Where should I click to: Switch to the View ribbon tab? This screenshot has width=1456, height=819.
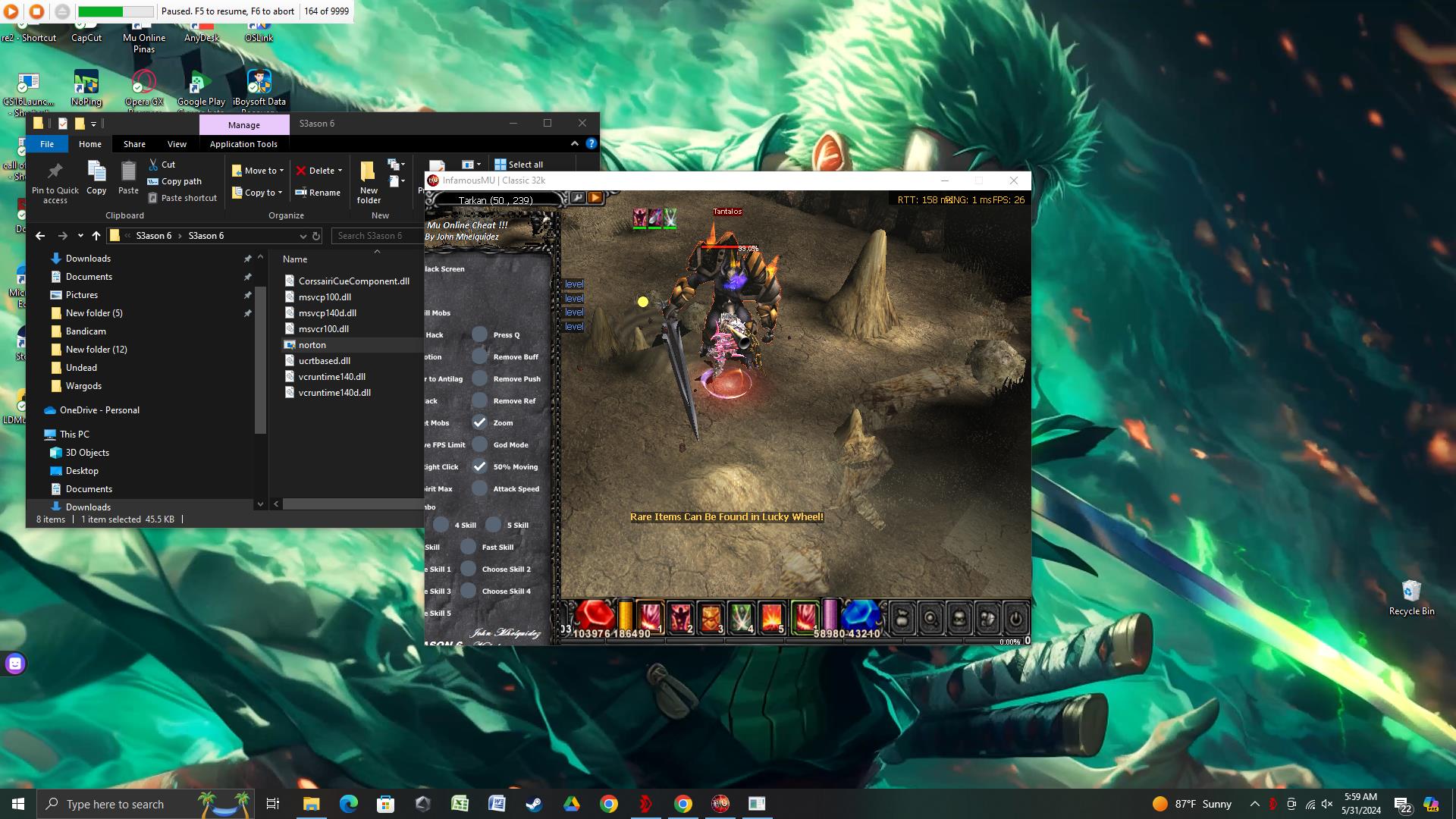click(177, 144)
